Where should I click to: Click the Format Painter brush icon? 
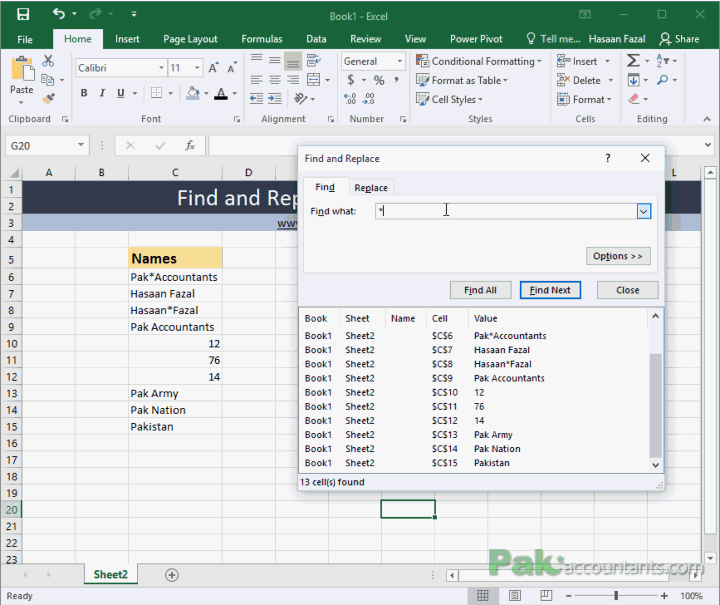(48, 98)
